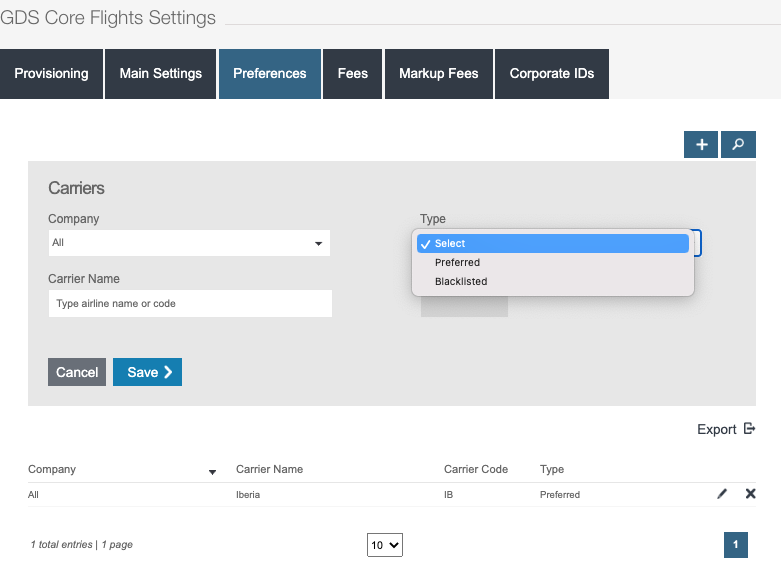Click the plus icon to add carrier
Viewport: 781px width, 582px height.
pos(701,145)
